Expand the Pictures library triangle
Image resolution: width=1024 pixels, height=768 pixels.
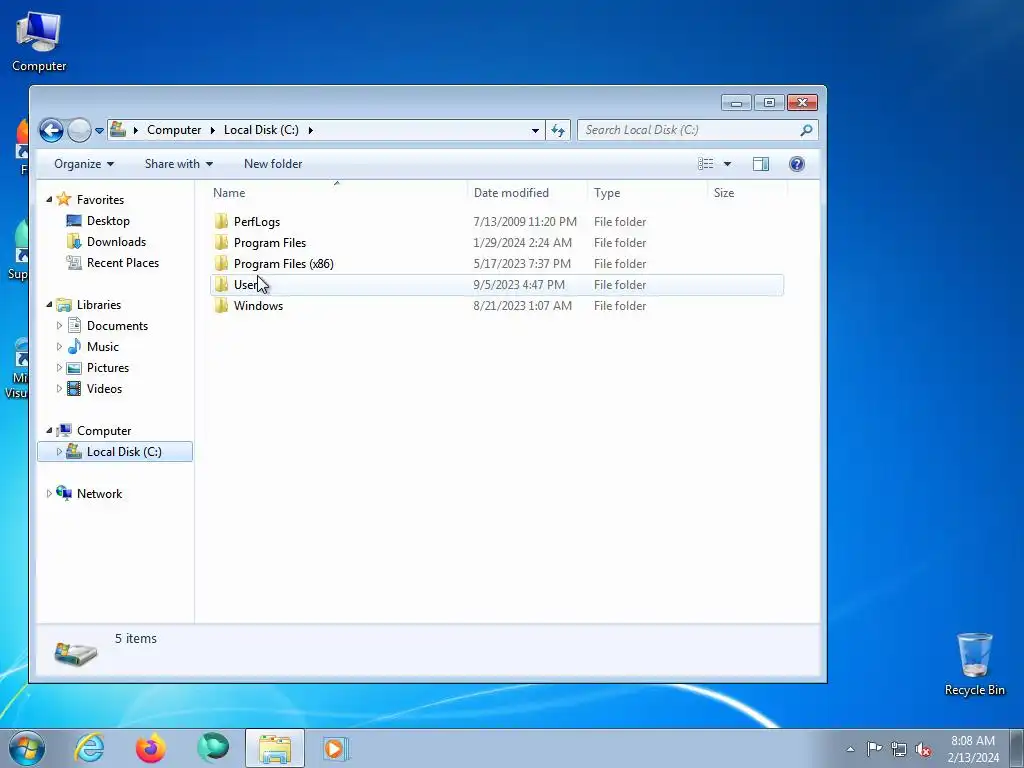(59, 368)
